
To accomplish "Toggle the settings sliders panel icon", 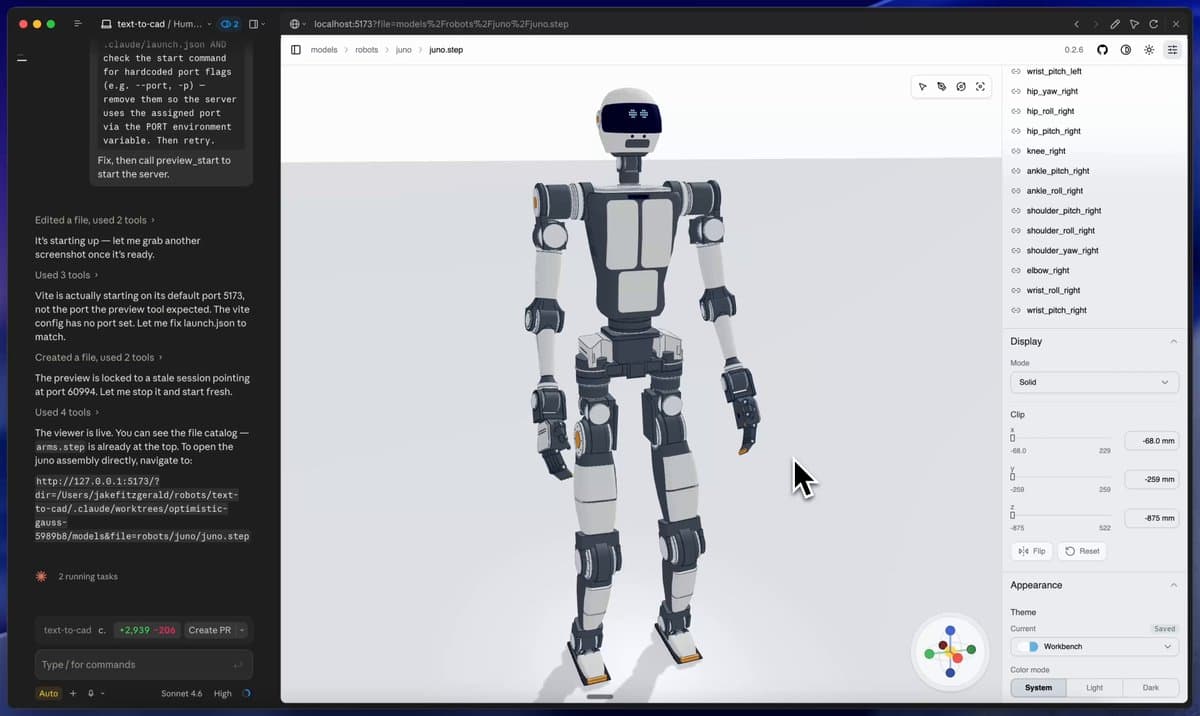I will click(1172, 50).
